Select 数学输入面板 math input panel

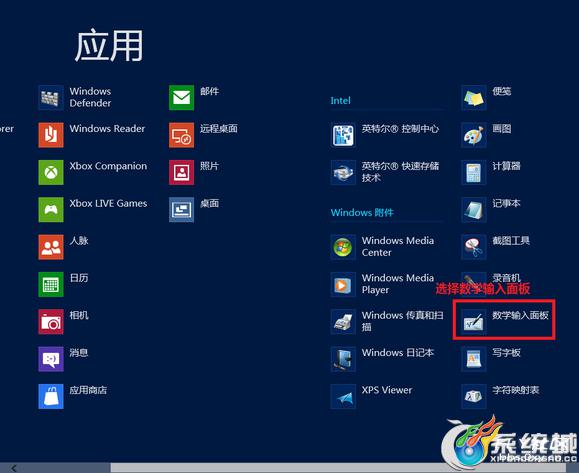point(504,321)
